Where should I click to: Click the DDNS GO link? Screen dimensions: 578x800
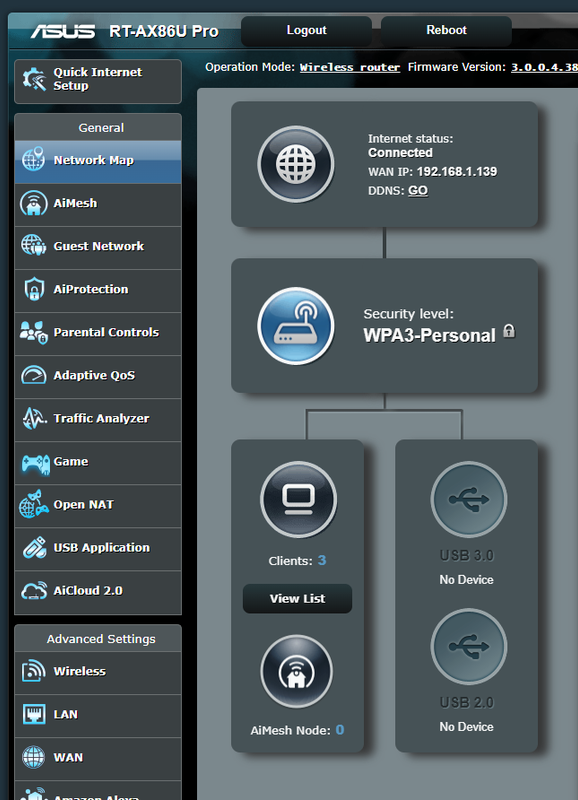[418, 190]
